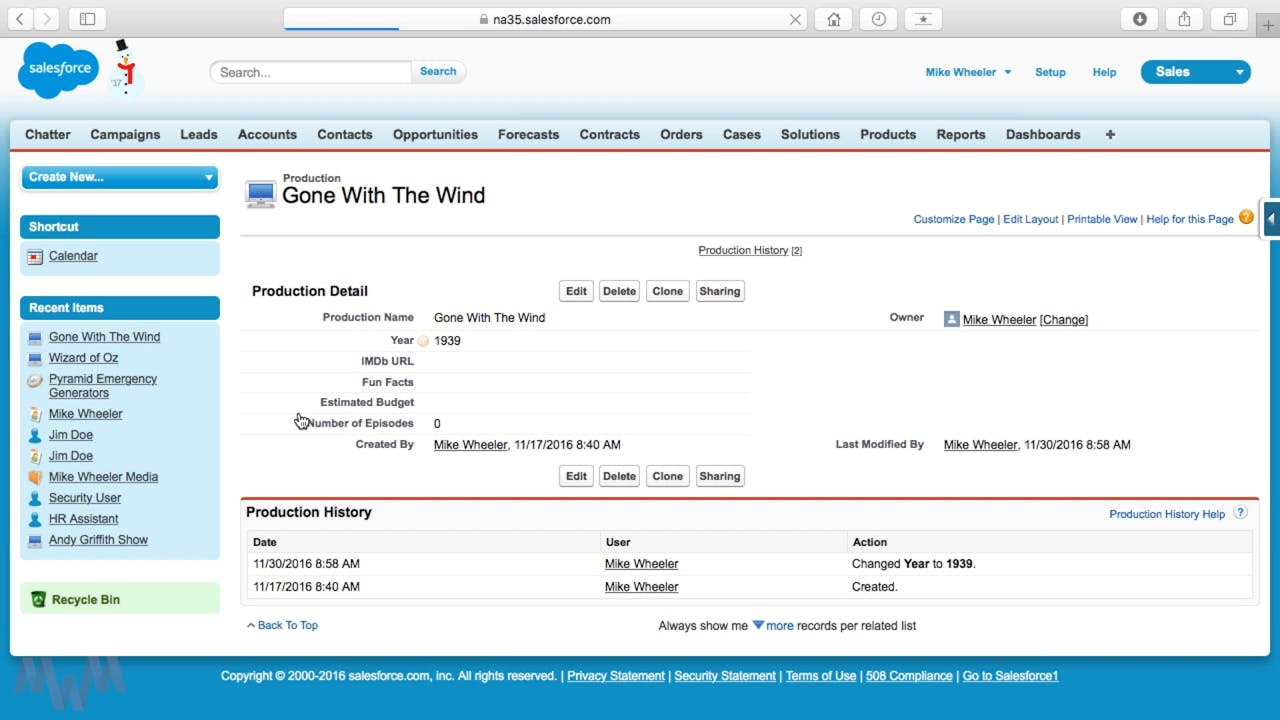Click the Year value 1939

coord(447,341)
